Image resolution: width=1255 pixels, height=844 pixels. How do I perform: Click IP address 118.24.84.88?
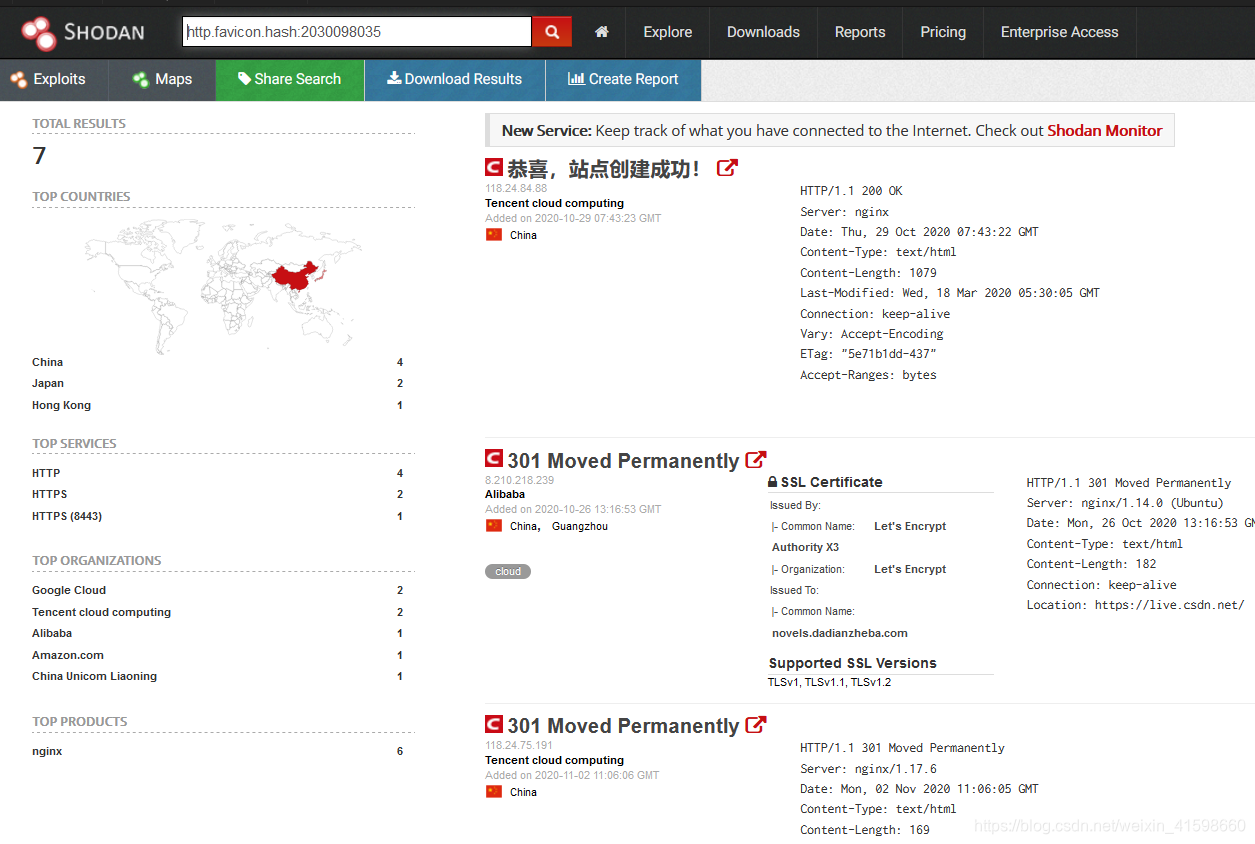tap(516, 188)
